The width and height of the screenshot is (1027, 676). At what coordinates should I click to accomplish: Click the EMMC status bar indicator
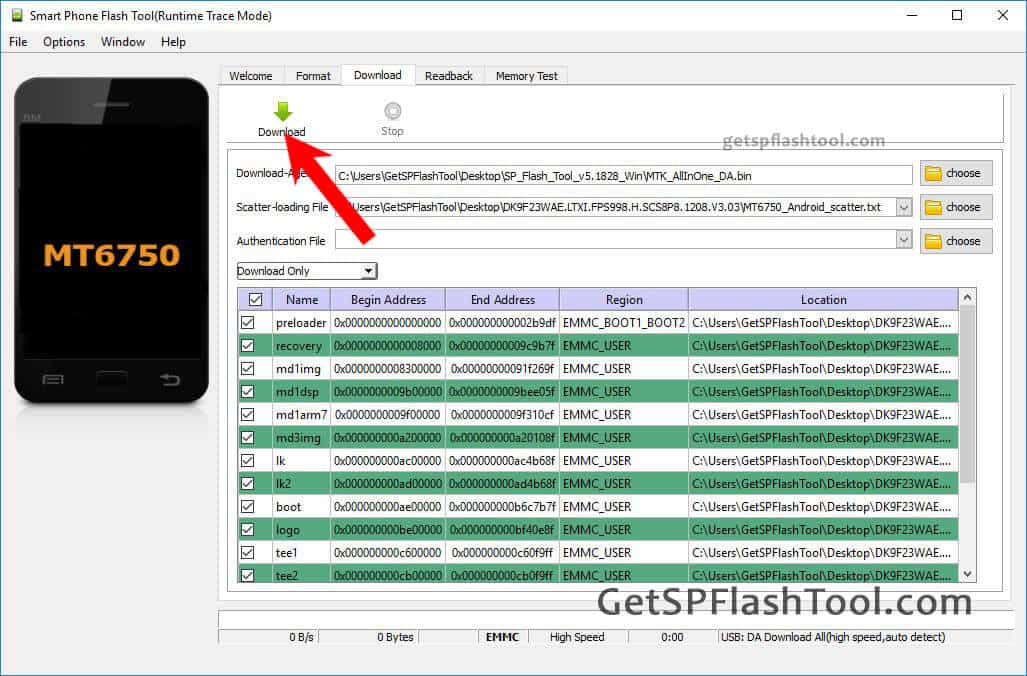(502, 637)
